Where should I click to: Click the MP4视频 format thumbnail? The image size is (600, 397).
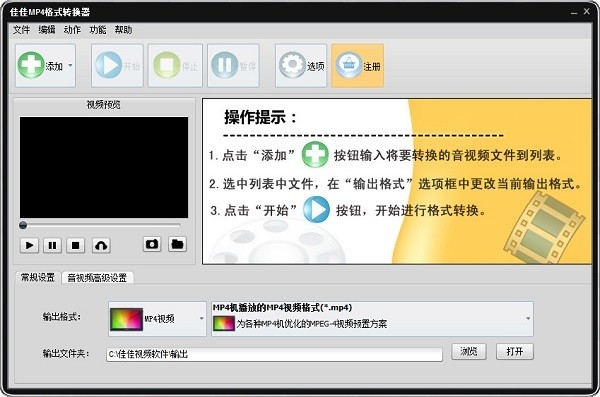click(126, 319)
